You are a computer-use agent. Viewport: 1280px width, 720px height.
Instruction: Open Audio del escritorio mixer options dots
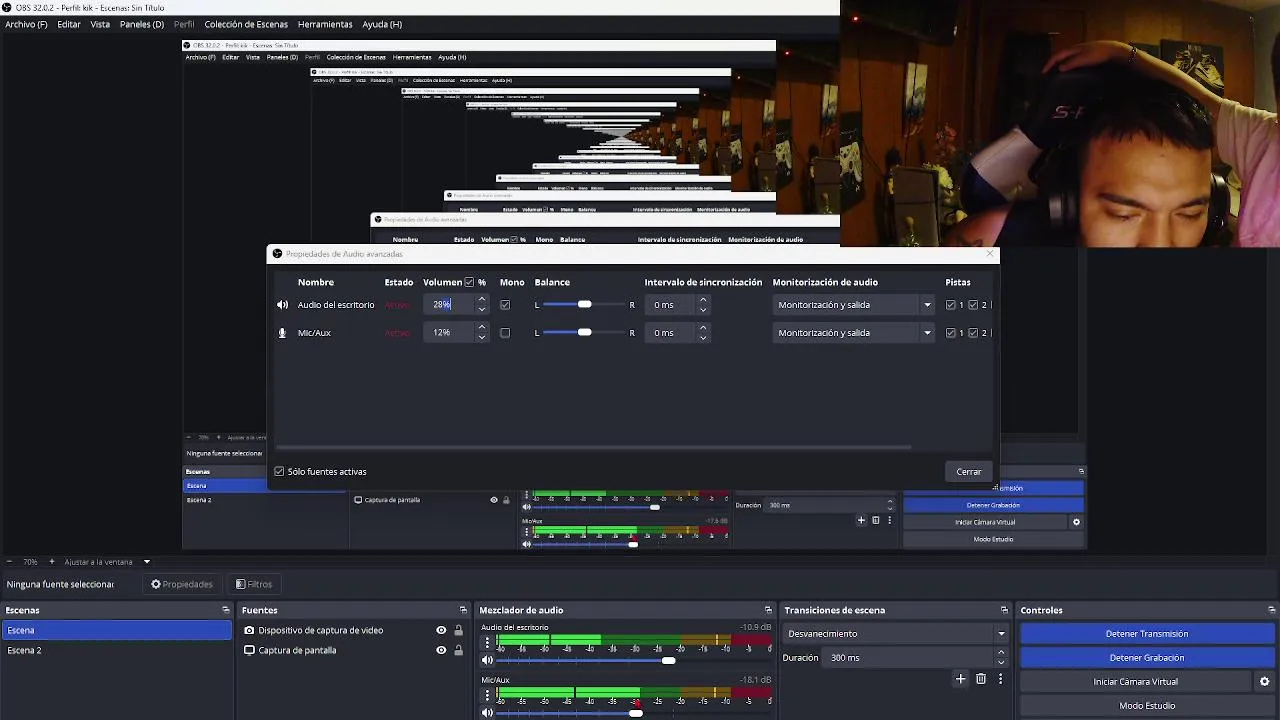[x=487, y=643]
